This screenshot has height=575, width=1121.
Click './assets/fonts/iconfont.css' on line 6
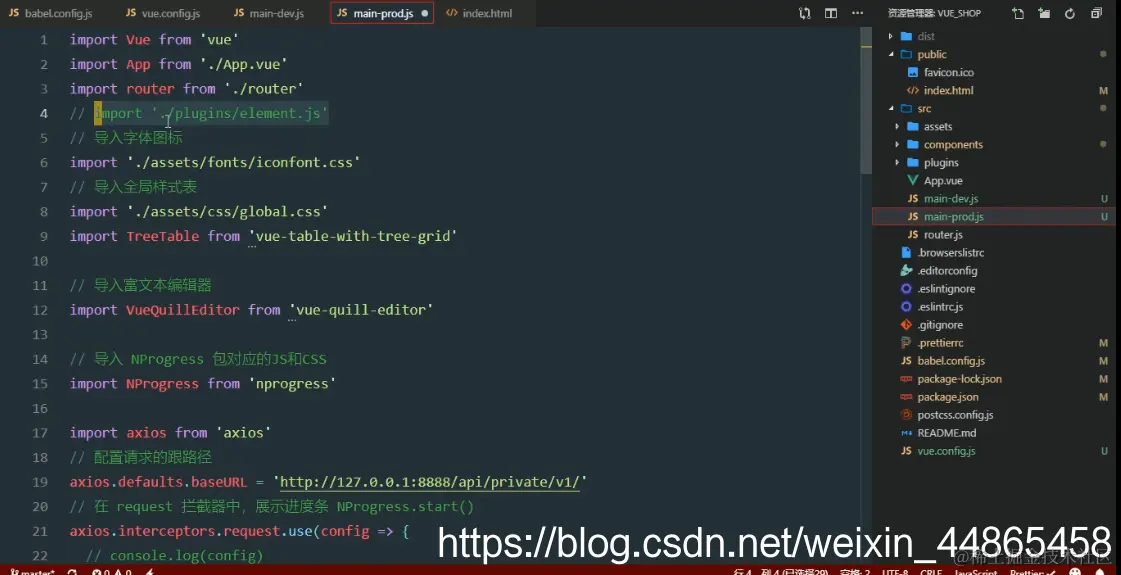tap(243, 162)
